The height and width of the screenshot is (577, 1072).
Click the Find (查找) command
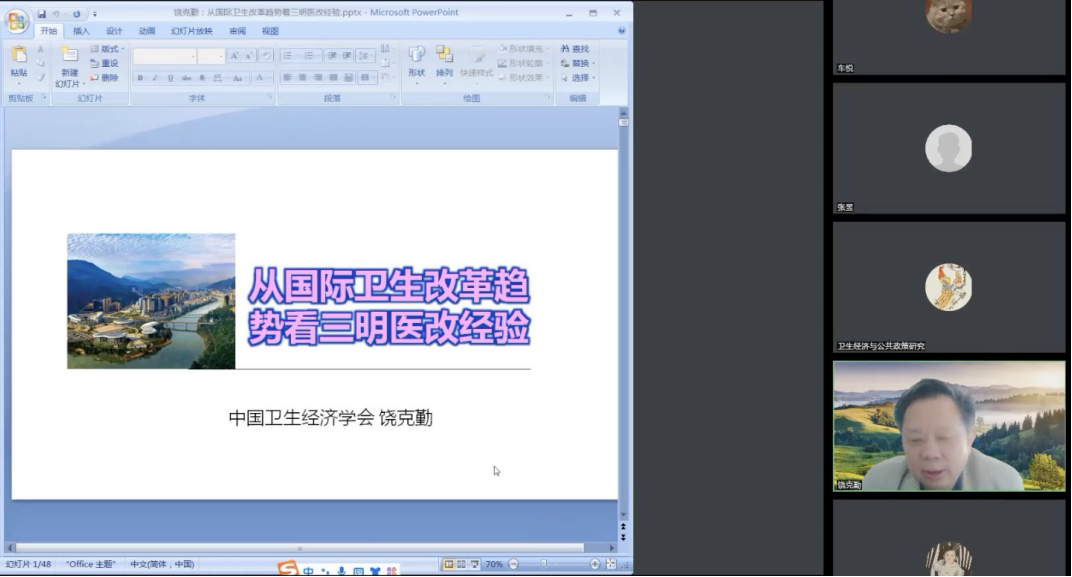tap(575, 49)
